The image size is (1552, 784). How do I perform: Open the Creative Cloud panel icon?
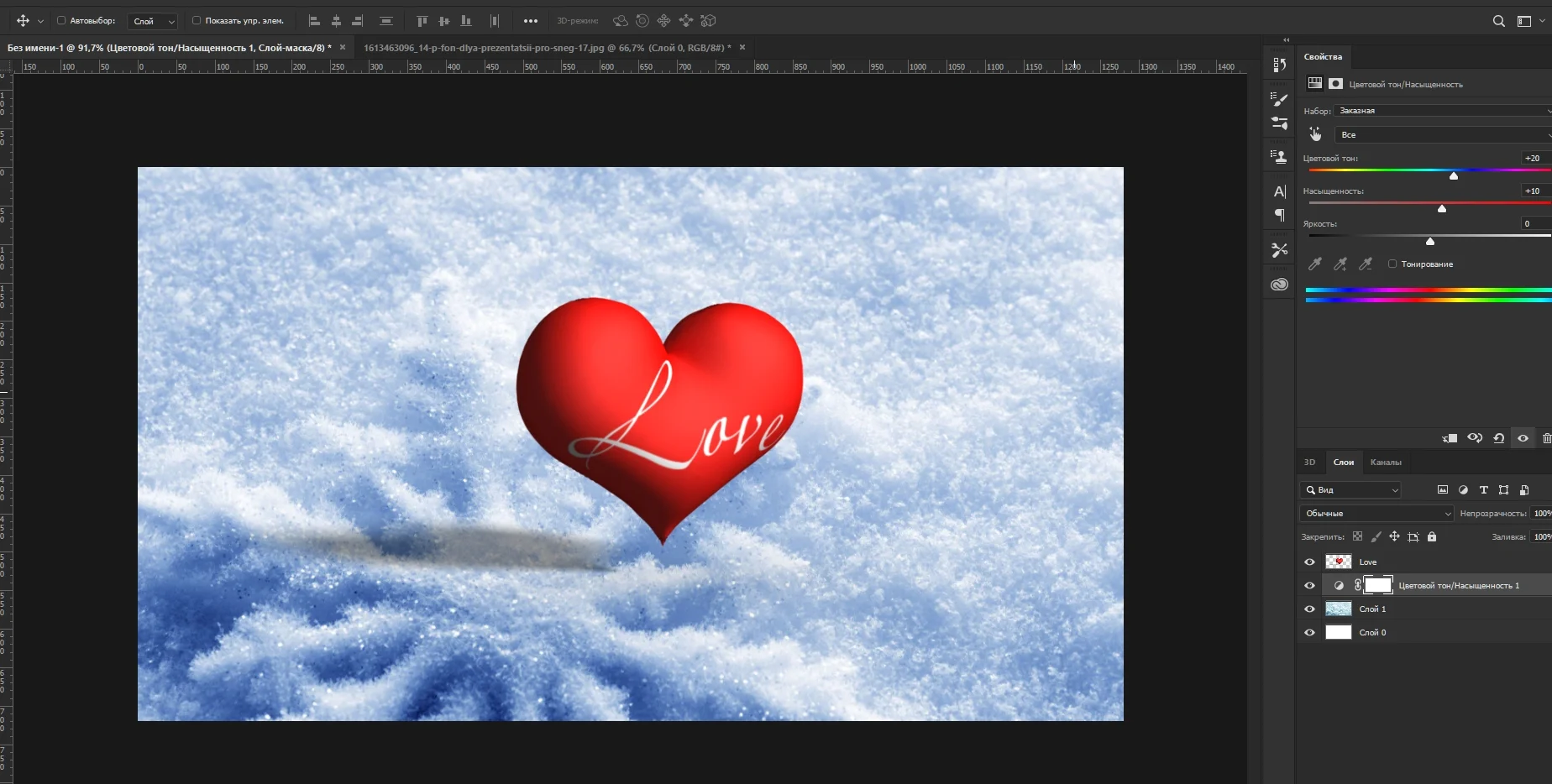1279,284
